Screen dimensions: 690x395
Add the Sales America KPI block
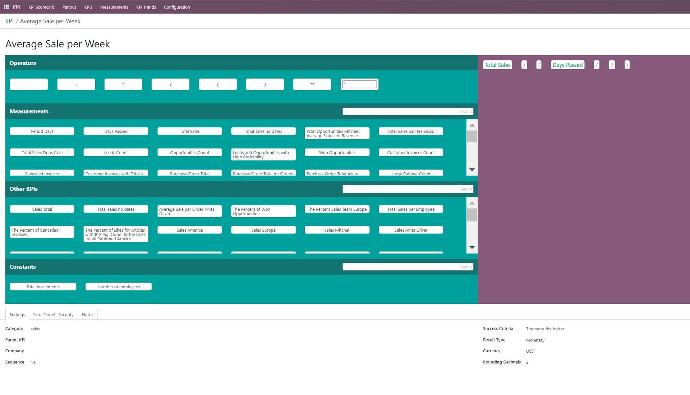click(190, 230)
